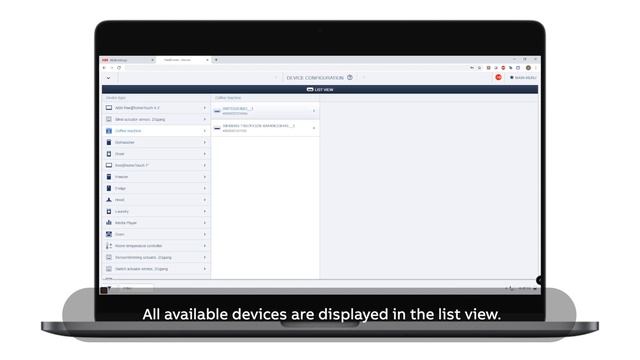This screenshot has height=360, width=640.
Task: Open the second coffee machine entry's chevron
Action: point(314,128)
